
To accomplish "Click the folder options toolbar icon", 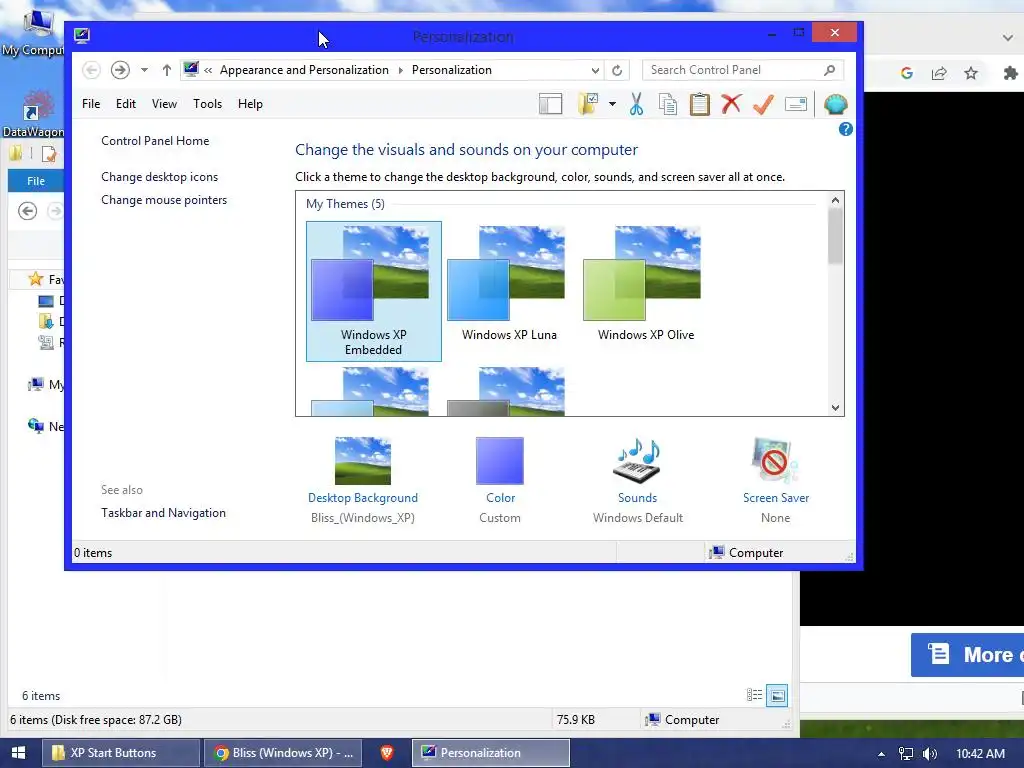I will click(x=588, y=104).
